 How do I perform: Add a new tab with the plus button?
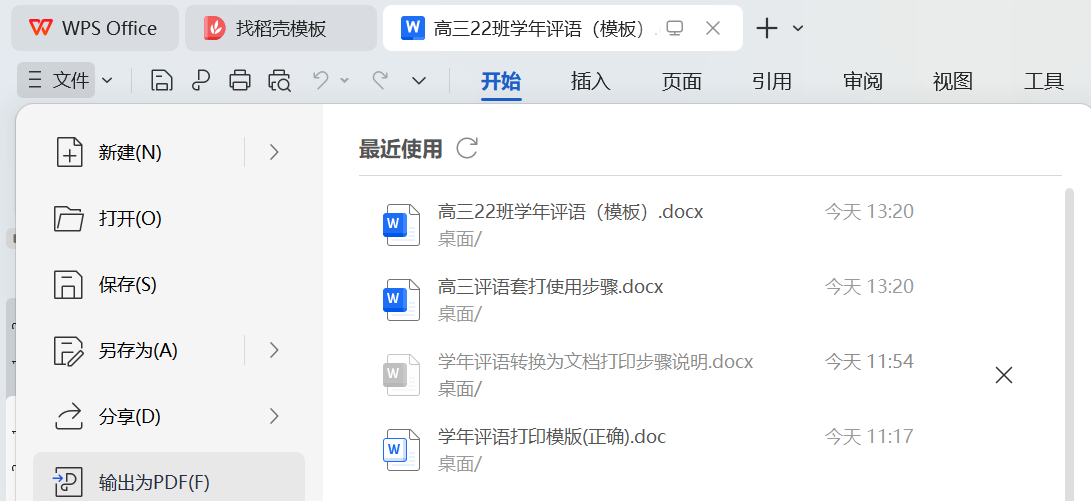pos(766,29)
